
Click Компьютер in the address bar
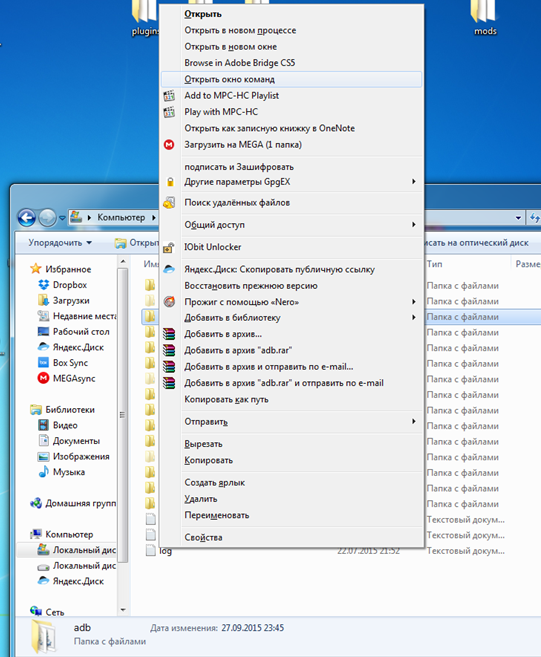[121, 217]
